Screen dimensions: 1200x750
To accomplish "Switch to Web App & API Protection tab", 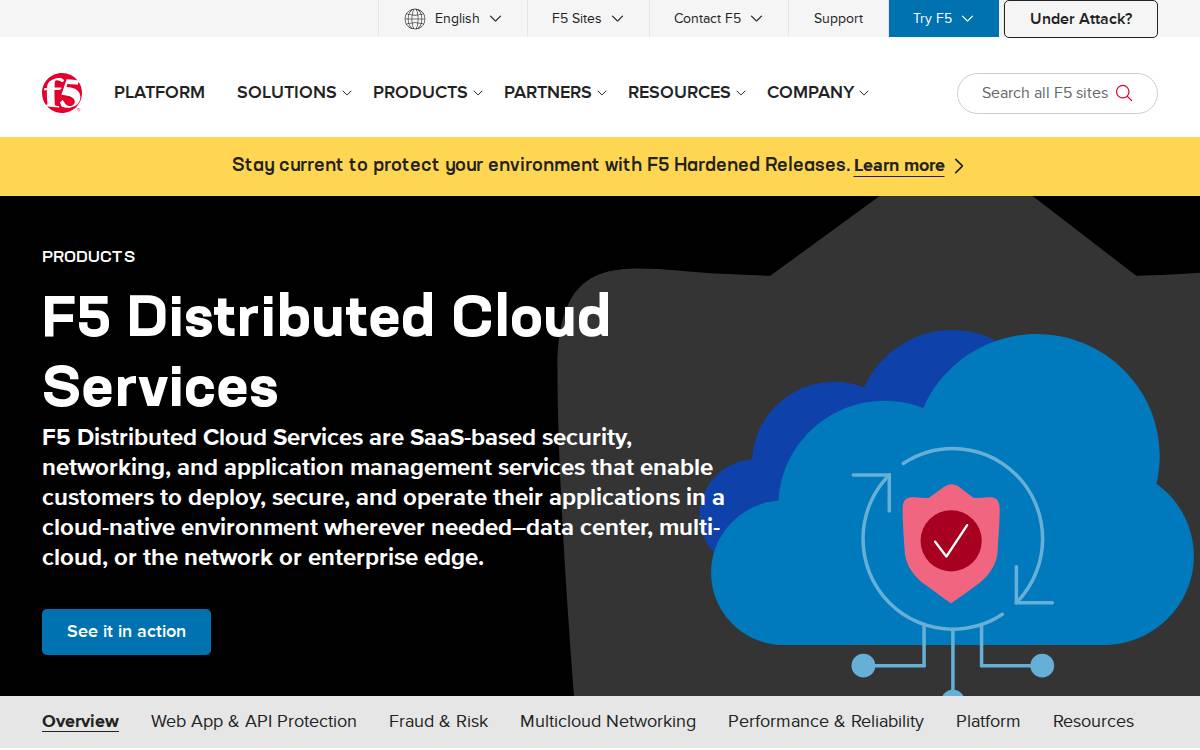I will point(254,721).
